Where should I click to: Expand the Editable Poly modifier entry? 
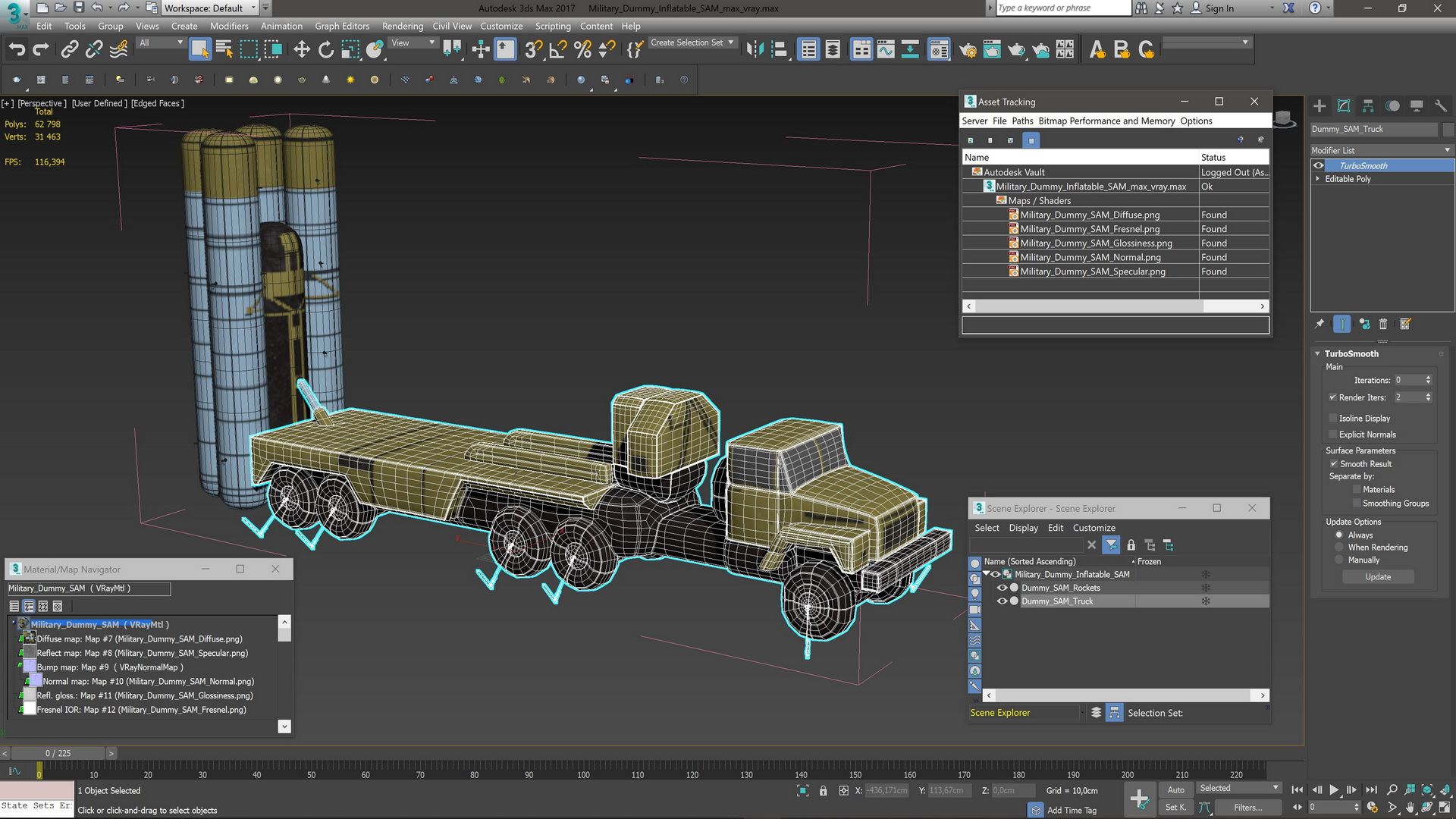point(1317,179)
